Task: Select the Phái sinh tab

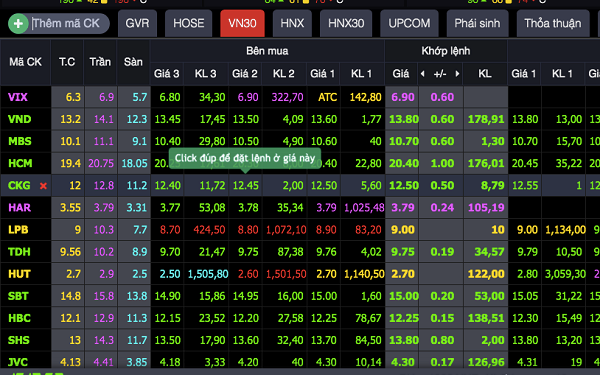Action: tap(477, 23)
